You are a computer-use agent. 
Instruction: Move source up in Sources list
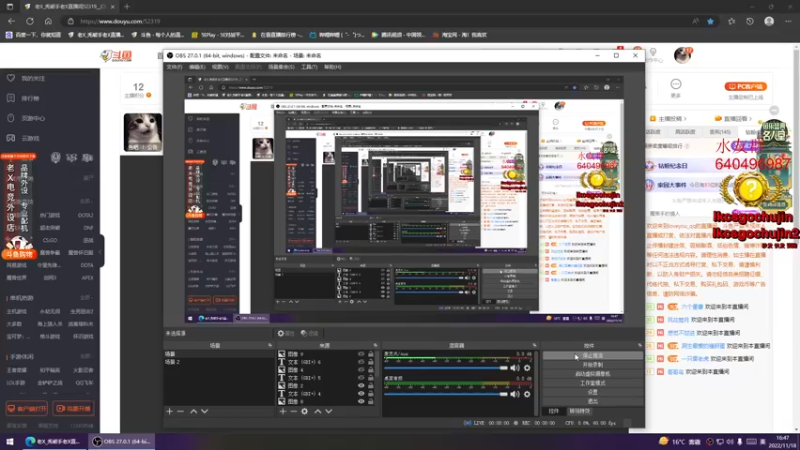pos(317,411)
